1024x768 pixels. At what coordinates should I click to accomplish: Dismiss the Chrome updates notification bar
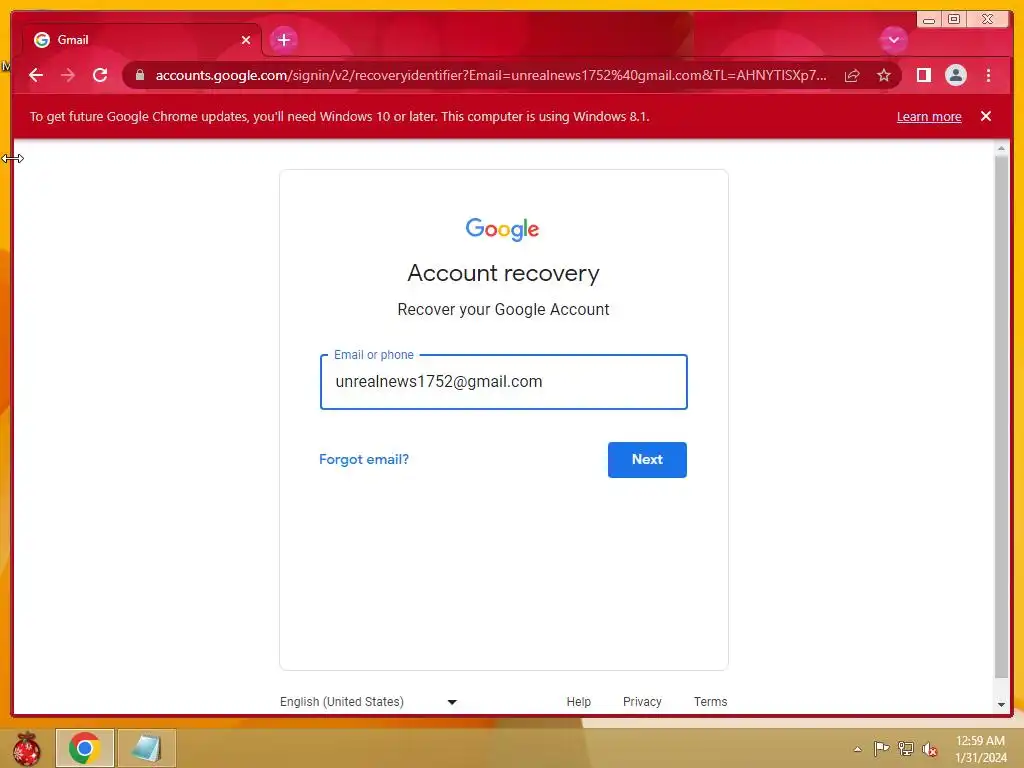coord(985,116)
